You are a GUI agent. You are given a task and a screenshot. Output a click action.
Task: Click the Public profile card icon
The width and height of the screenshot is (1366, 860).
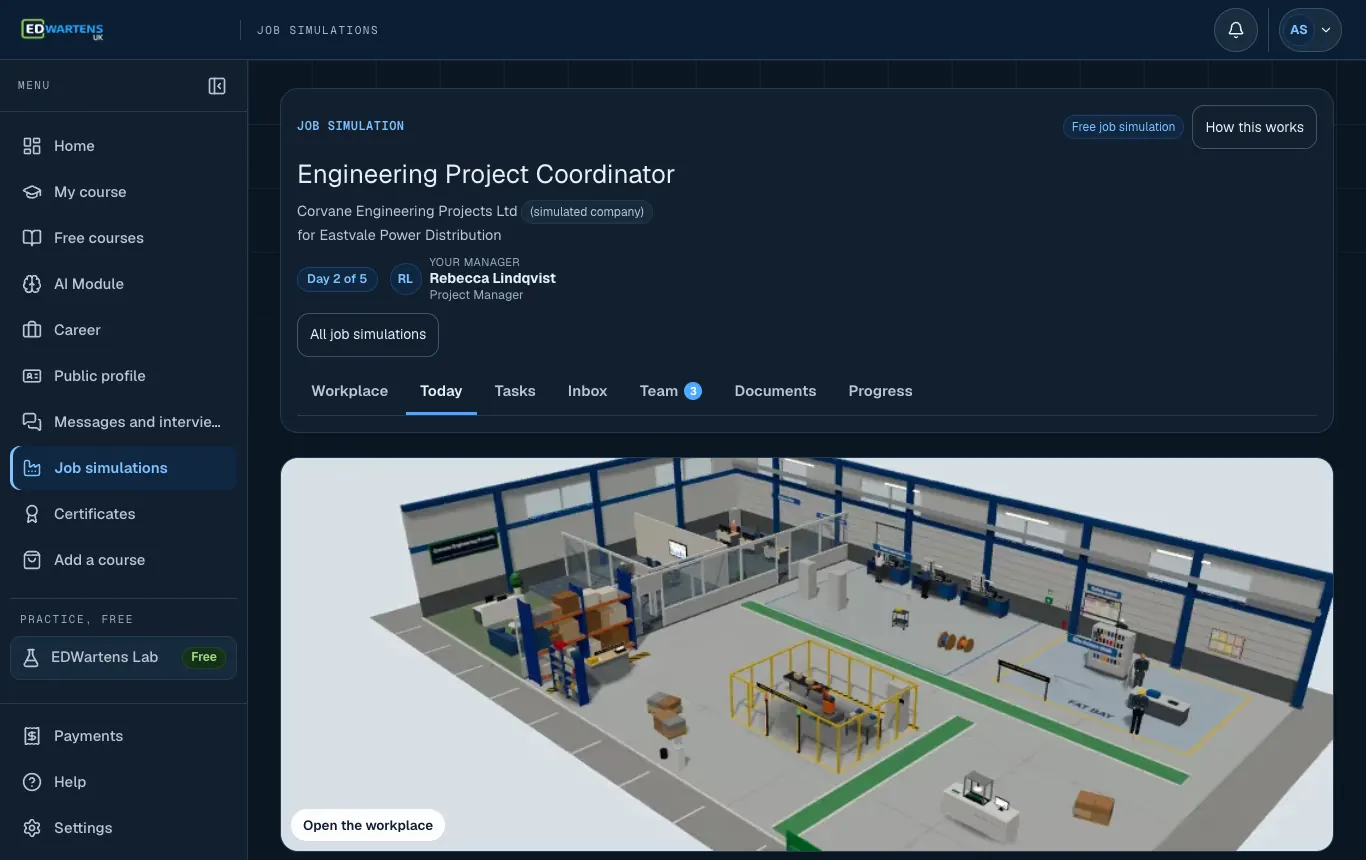(x=32, y=376)
